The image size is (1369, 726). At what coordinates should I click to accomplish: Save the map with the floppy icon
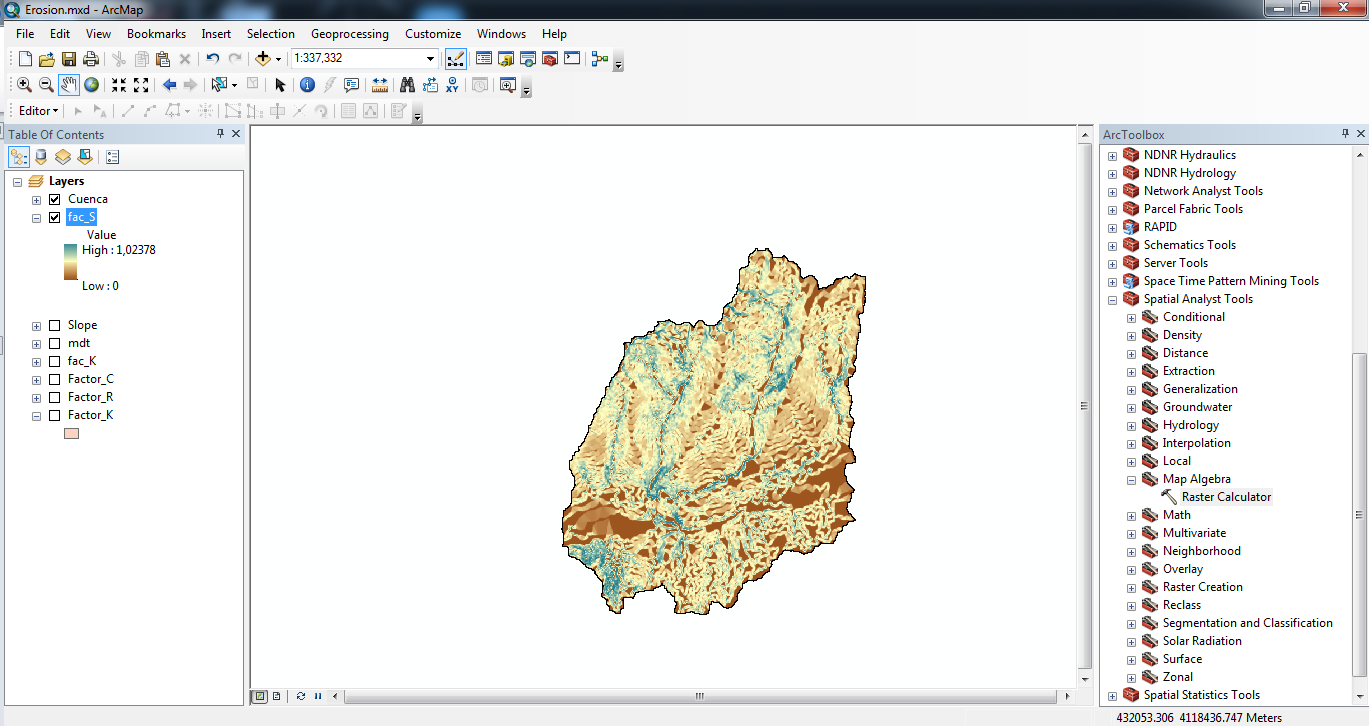coord(69,59)
